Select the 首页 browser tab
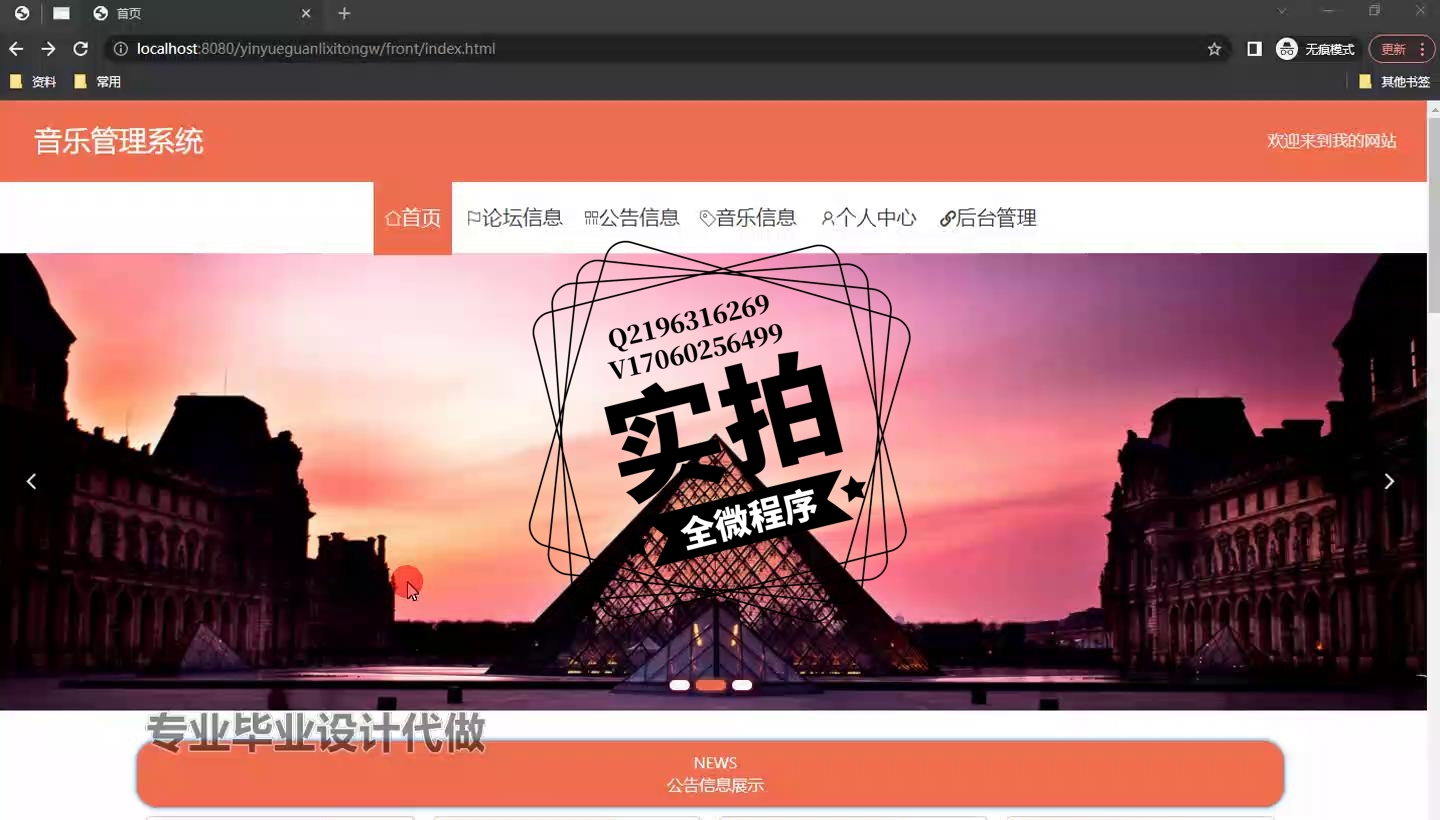 [x=200, y=13]
